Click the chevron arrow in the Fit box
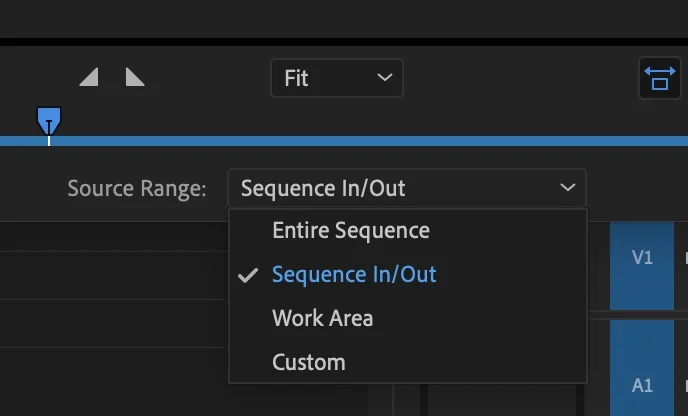The image size is (688, 416). [384, 78]
